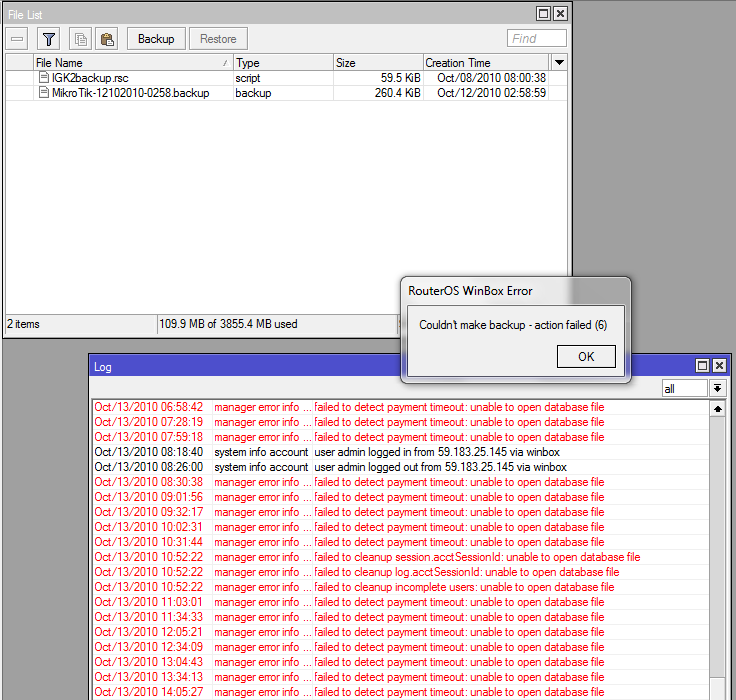Click the 'all' topic filter field in Log
The image size is (736, 700).
click(x=684, y=388)
